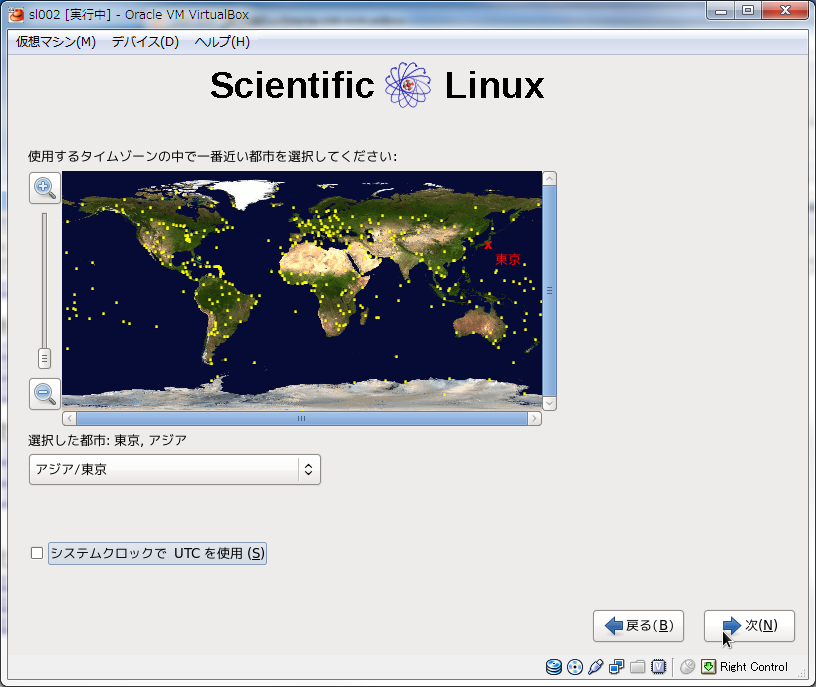
Task: Click the map vertical scrollbar thumb
Action: 550,291
